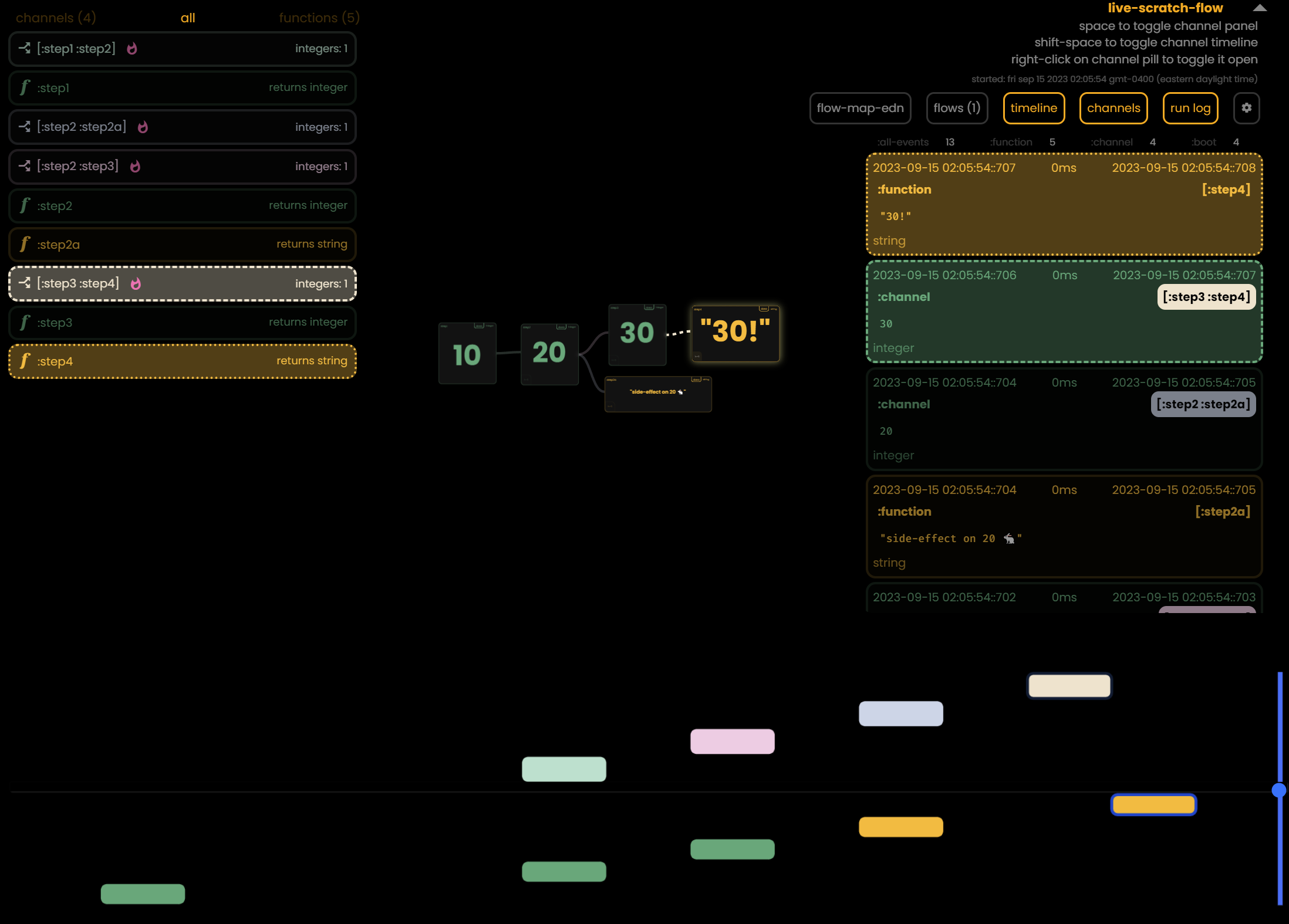The width and height of the screenshot is (1289, 924).
Task: Select the :step4 function row
Action: click(x=182, y=361)
